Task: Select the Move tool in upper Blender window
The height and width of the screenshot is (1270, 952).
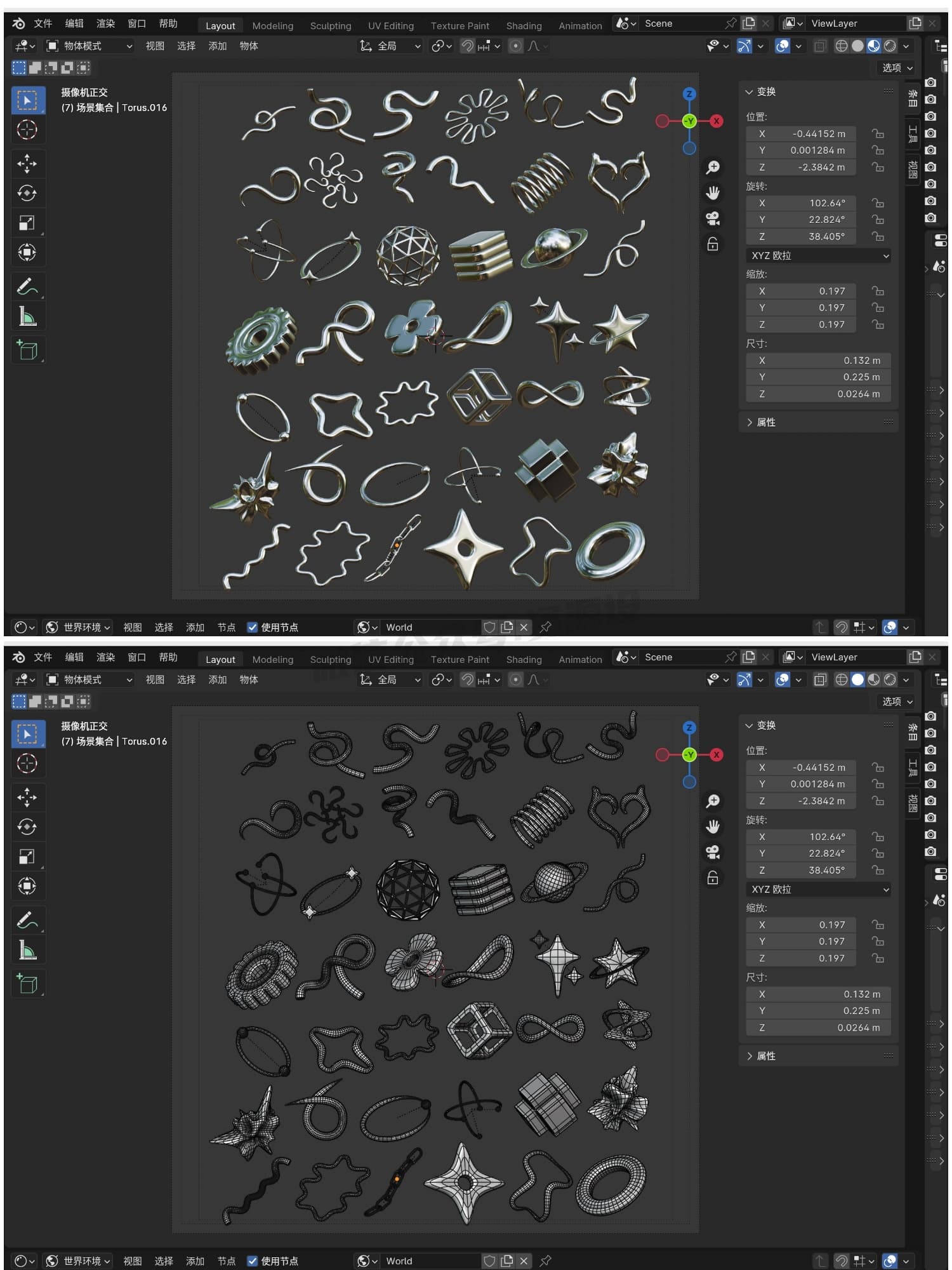Action: click(x=27, y=163)
